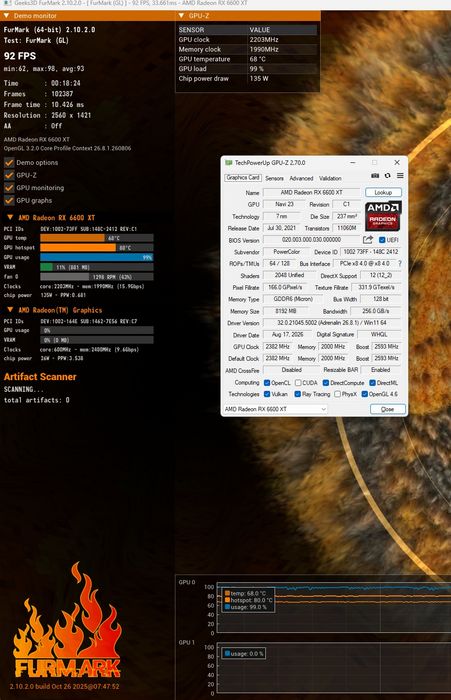This screenshot has width=451, height=700.
Task: Click the GPU-Z screenshot camera icon
Action: tap(375, 176)
